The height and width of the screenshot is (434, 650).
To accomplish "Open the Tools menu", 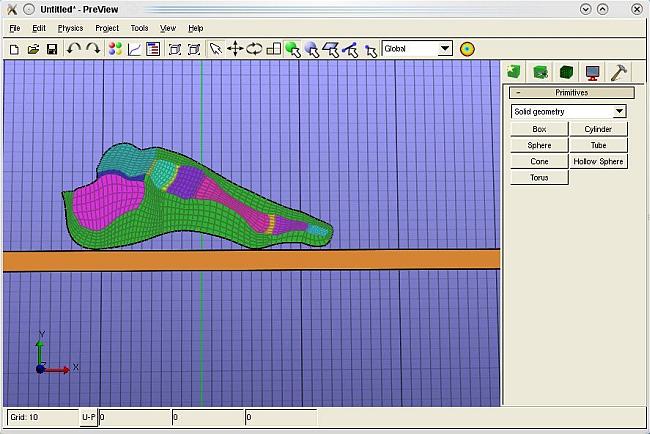I will (x=139, y=28).
